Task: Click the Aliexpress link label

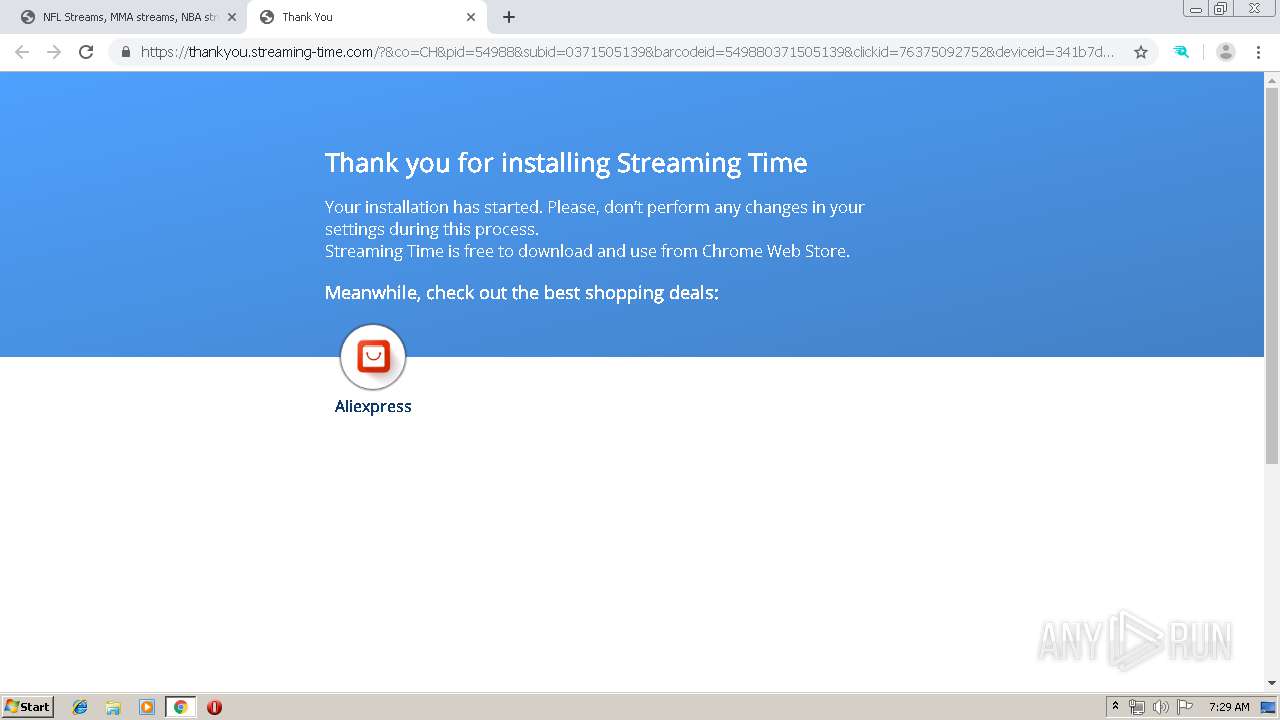Action: (373, 406)
